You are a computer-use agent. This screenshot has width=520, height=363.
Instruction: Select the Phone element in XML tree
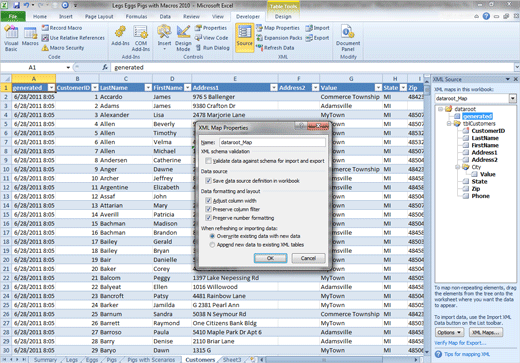click(480, 196)
